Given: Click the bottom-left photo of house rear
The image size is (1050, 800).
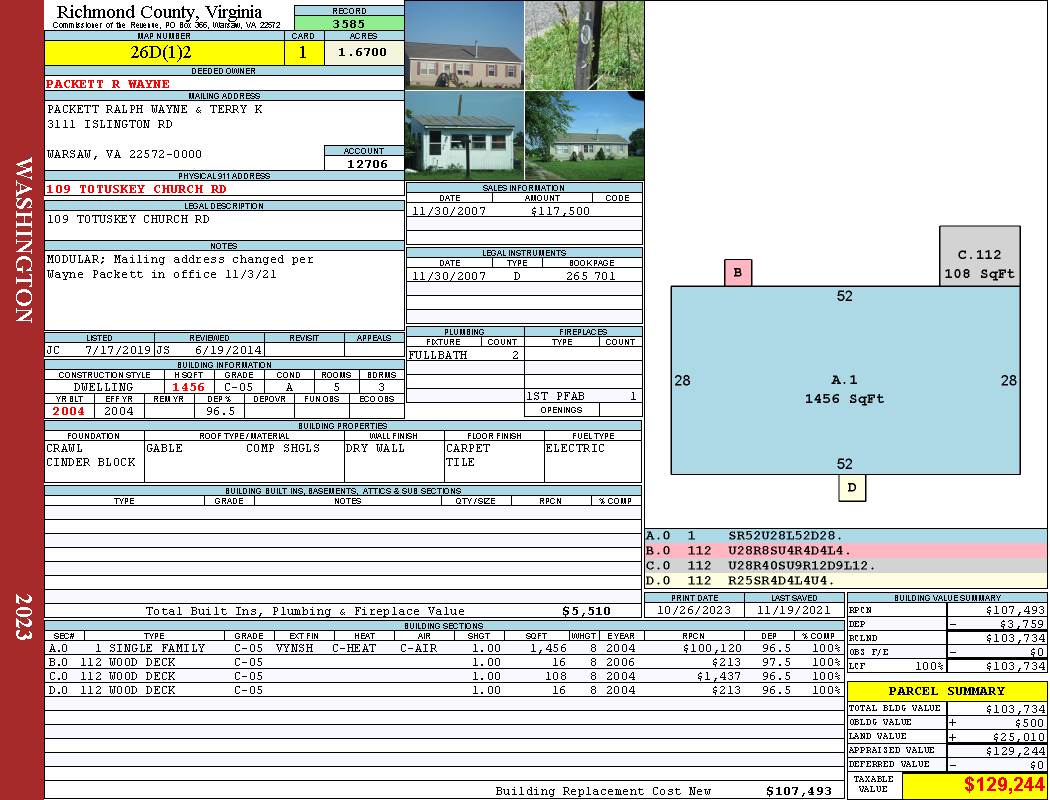Looking at the screenshot, I should (x=464, y=135).
